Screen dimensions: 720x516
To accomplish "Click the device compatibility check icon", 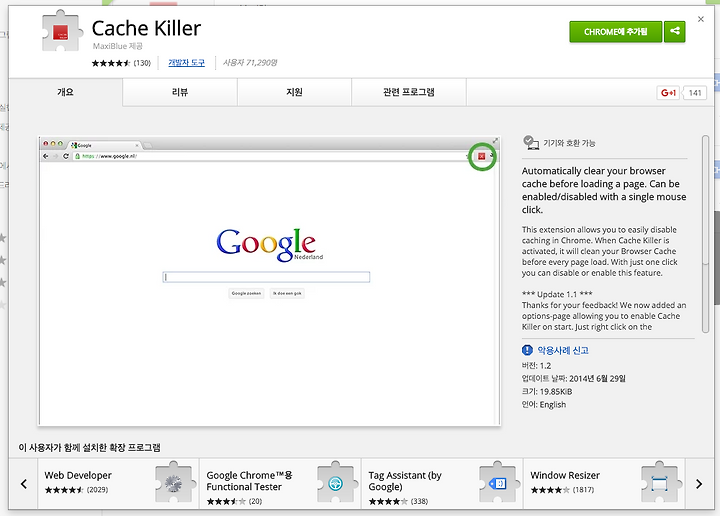I will point(531,142).
